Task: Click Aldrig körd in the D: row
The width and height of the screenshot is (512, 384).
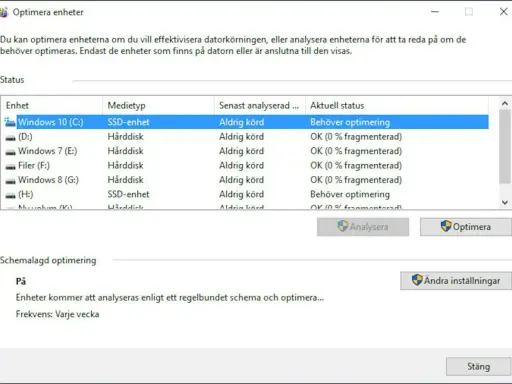Action: (242, 137)
